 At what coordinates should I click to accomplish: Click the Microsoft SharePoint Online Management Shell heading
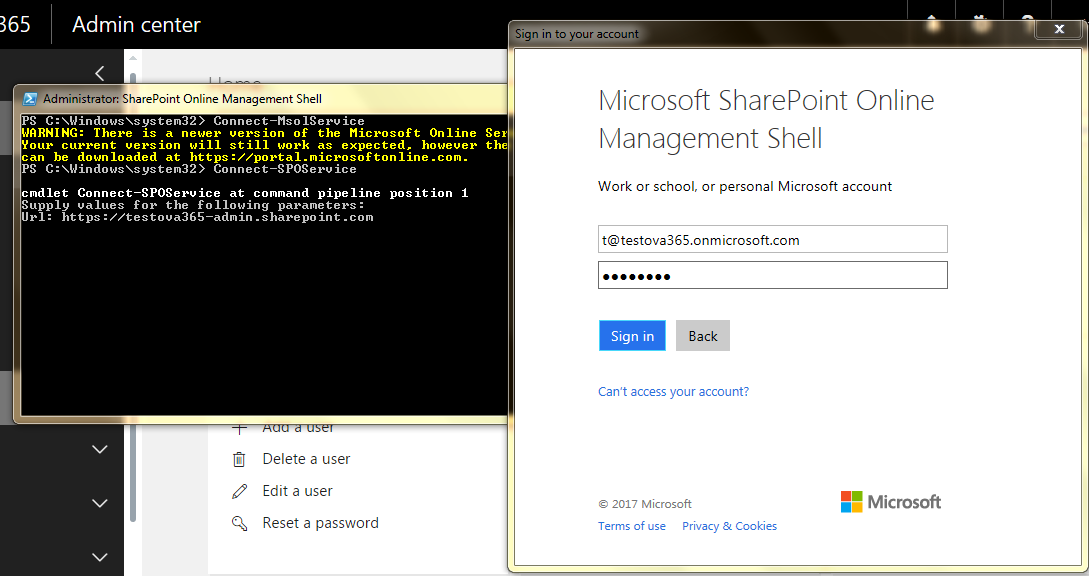766,120
